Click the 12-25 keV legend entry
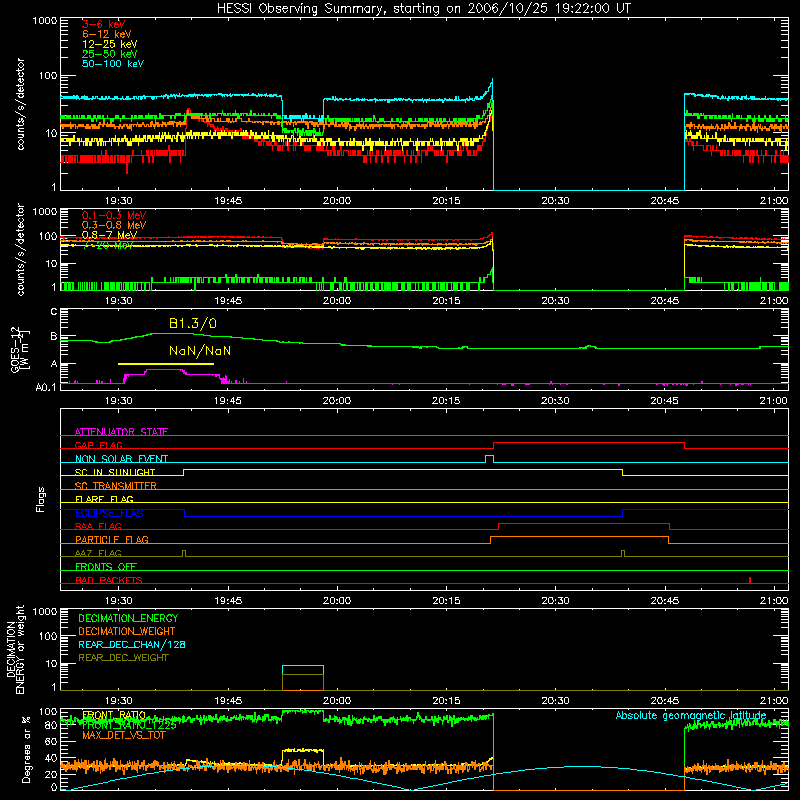Viewport: 800px width, 800px height. click(x=110, y=44)
